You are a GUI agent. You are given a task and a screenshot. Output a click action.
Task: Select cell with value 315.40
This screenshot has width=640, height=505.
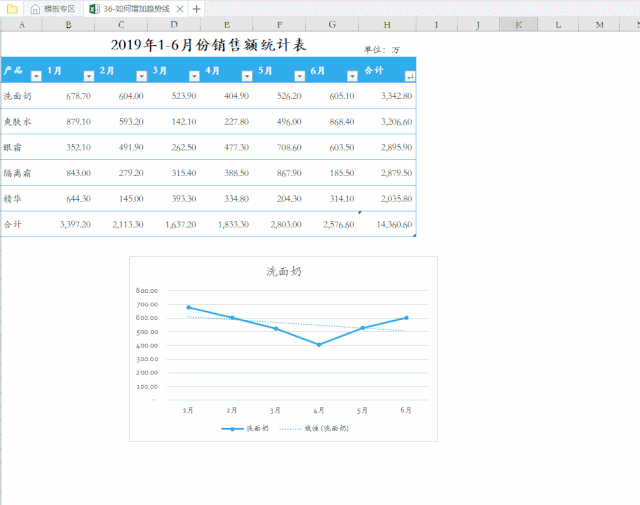174,173
